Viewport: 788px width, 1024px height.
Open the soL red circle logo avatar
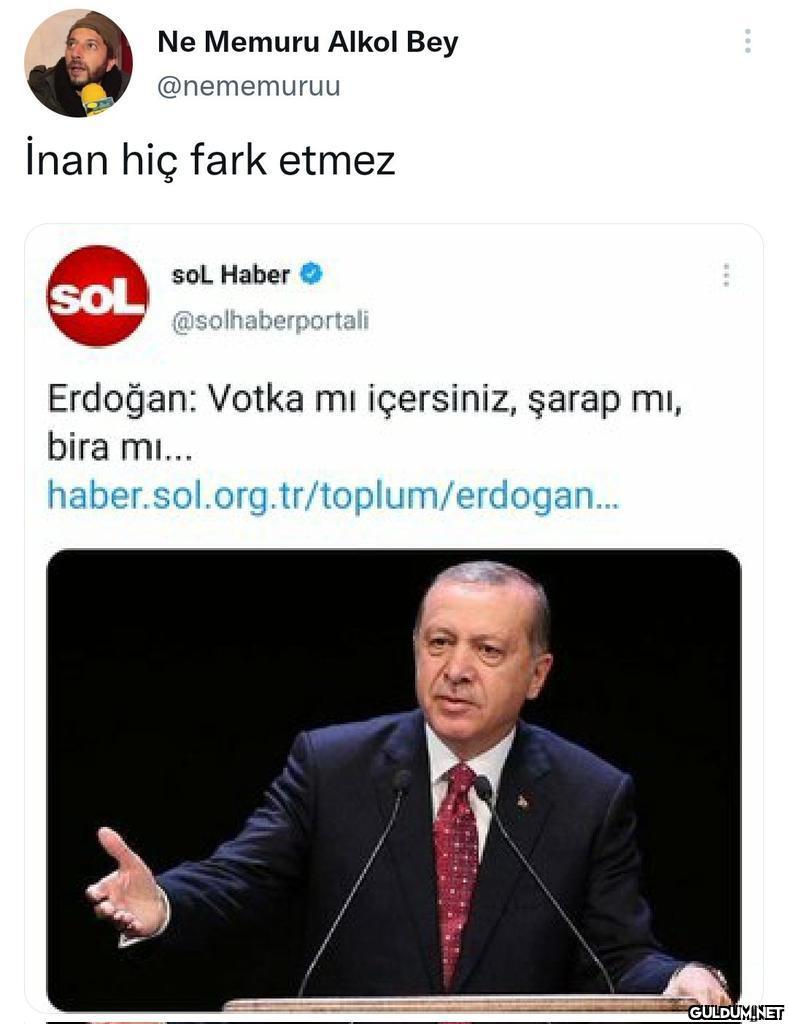[x=98, y=296]
